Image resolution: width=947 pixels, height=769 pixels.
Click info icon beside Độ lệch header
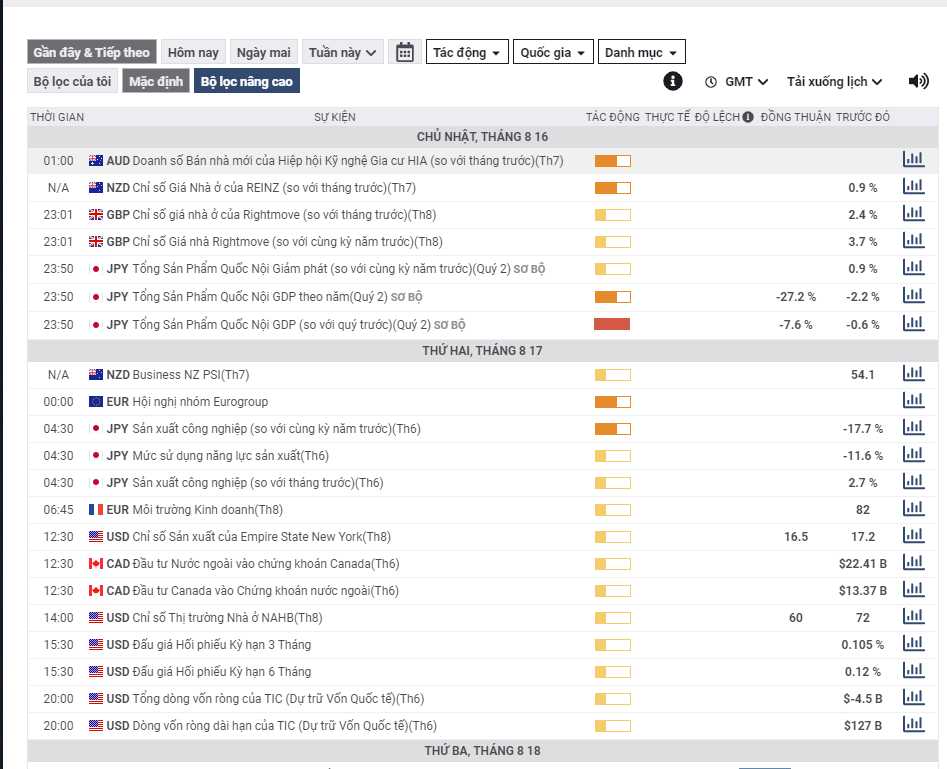tap(748, 117)
